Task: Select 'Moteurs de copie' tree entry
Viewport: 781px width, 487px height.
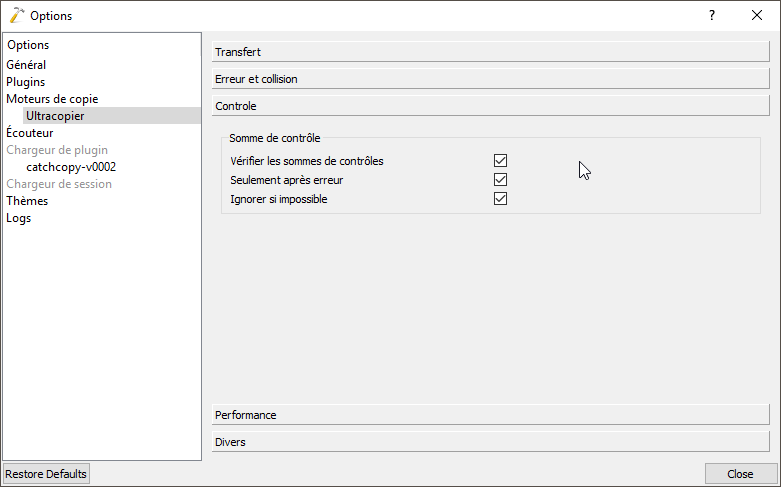Action: (x=52, y=99)
